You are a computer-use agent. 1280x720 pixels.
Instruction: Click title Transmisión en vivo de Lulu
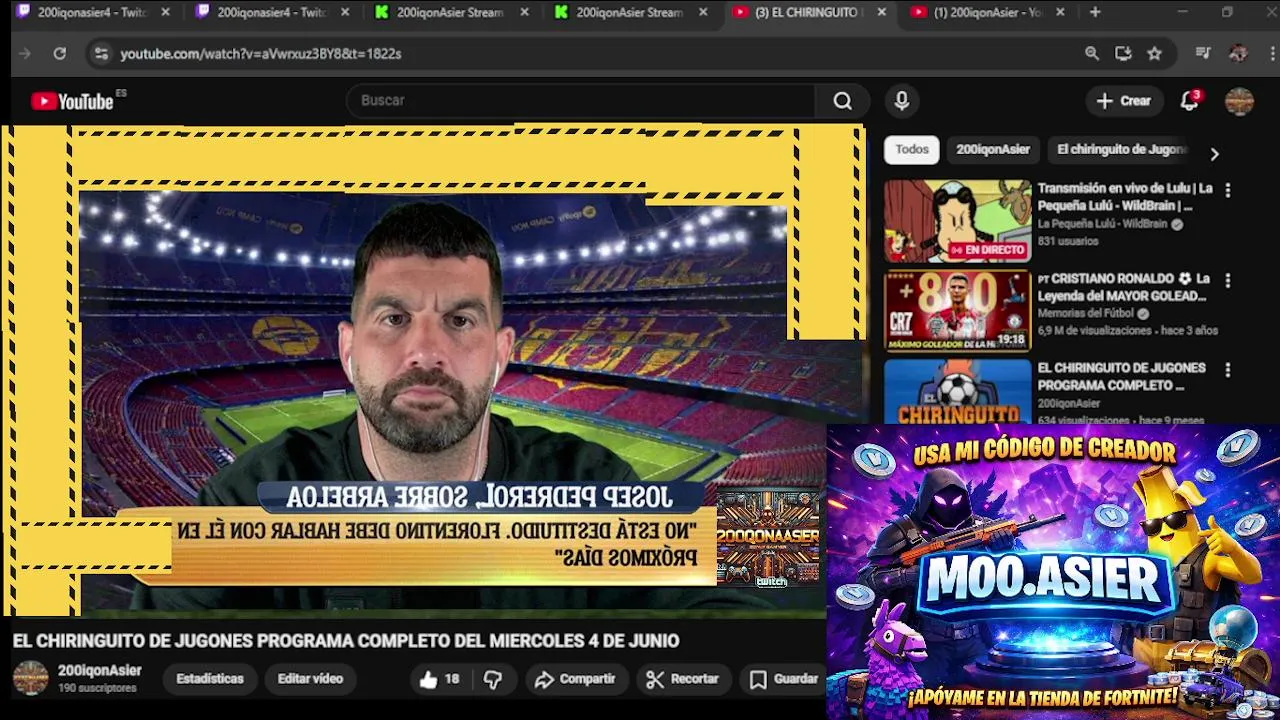[x=1124, y=196]
